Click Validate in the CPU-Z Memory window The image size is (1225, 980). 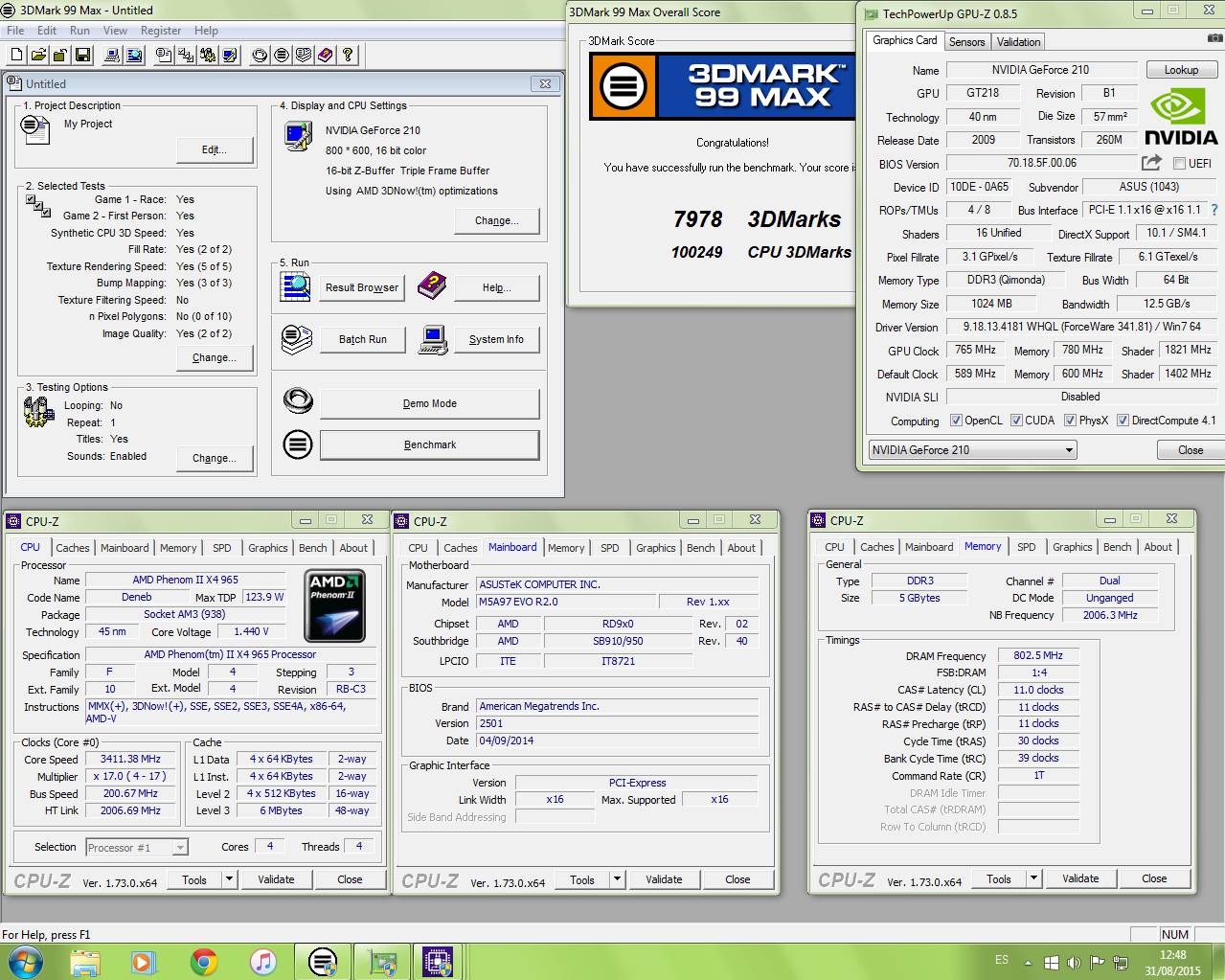click(1080, 878)
